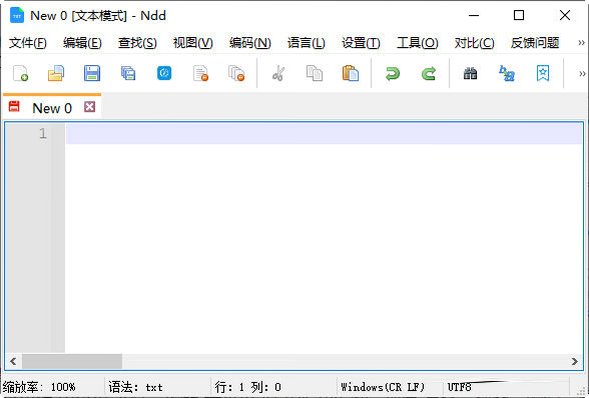Open find using the binoculars icon
This screenshot has width=589, height=398.
tap(470, 73)
